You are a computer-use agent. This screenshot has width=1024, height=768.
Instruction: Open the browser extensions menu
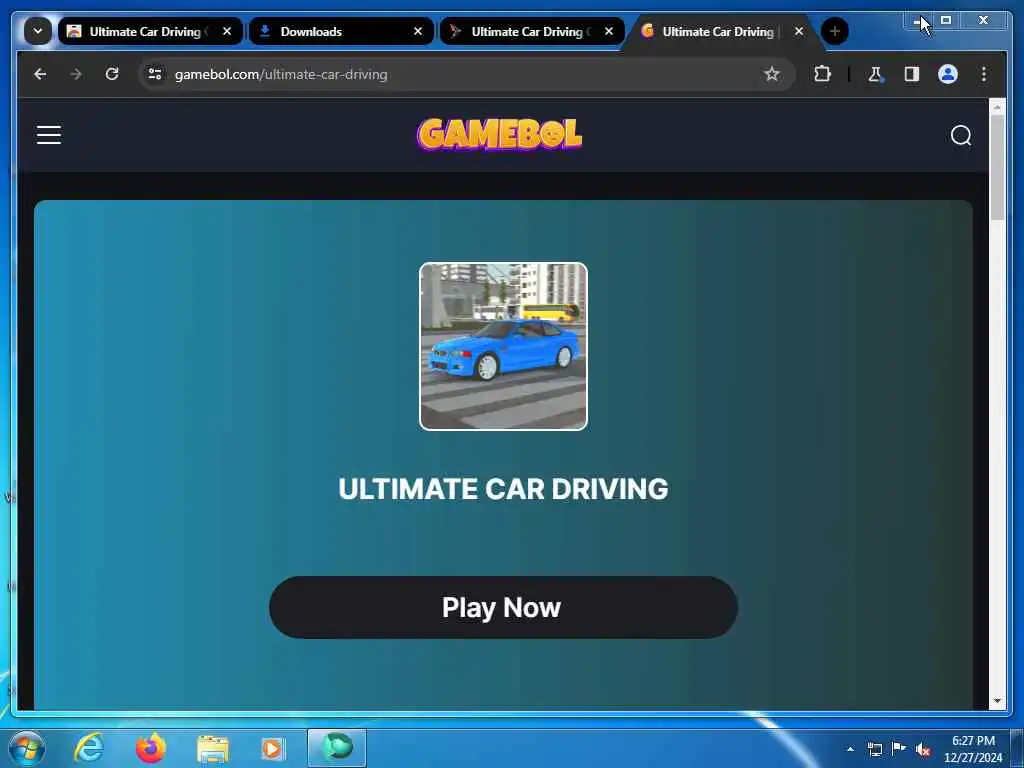pos(822,74)
